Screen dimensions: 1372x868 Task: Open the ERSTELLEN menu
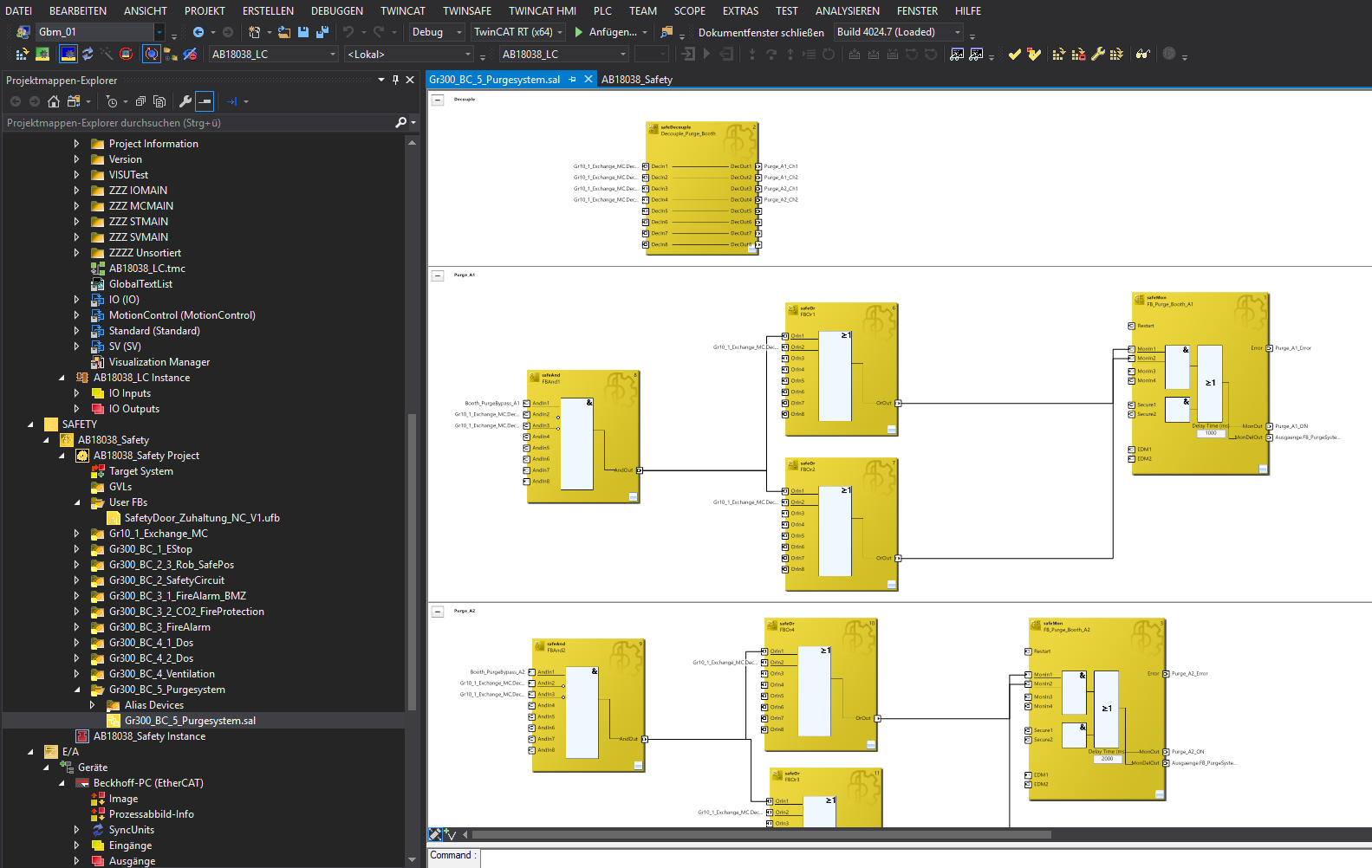click(x=268, y=10)
